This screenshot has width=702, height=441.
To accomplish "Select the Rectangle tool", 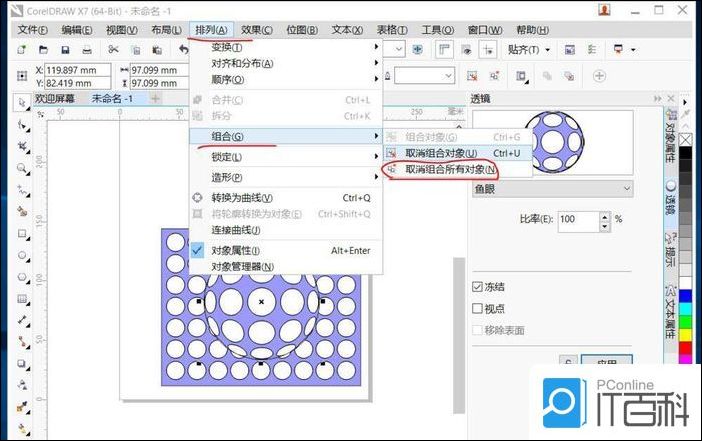I will click(x=22, y=234).
